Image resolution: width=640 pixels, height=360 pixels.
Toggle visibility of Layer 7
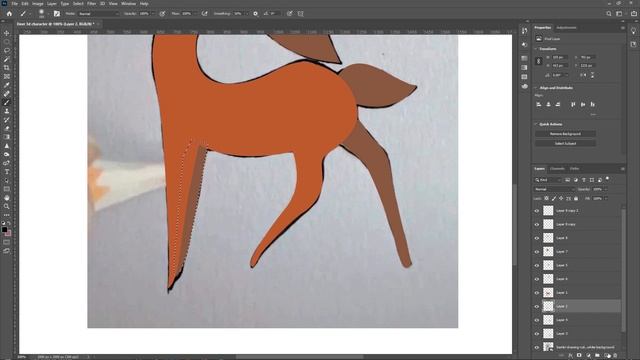click(x=537, y=251)
